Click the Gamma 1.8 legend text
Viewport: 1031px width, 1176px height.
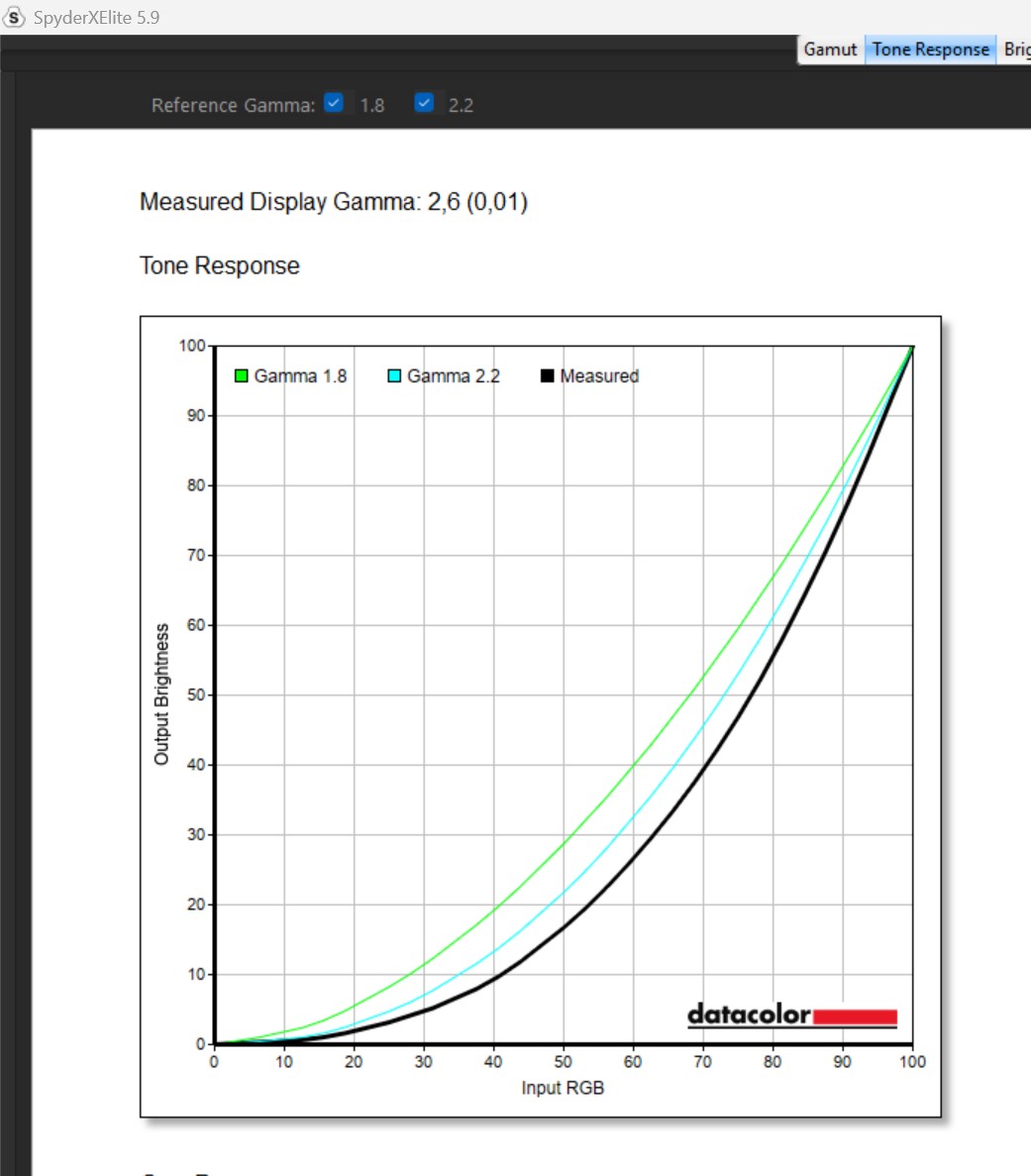300,376
